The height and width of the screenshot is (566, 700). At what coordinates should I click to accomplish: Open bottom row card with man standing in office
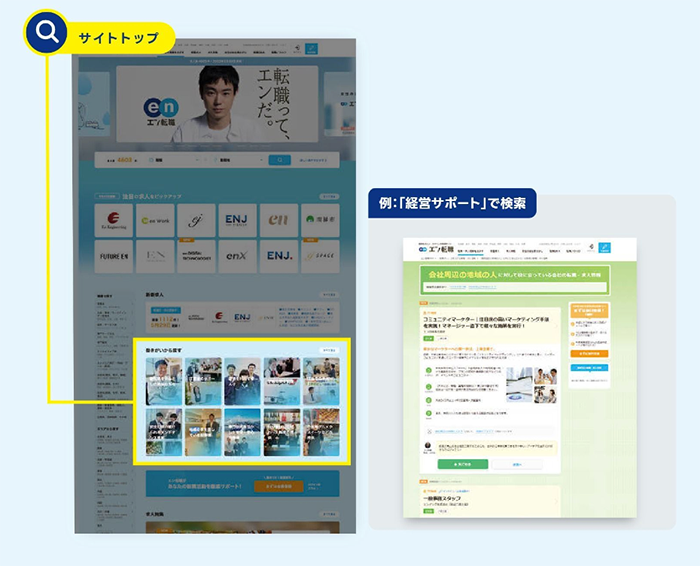[x=203, y=432]
